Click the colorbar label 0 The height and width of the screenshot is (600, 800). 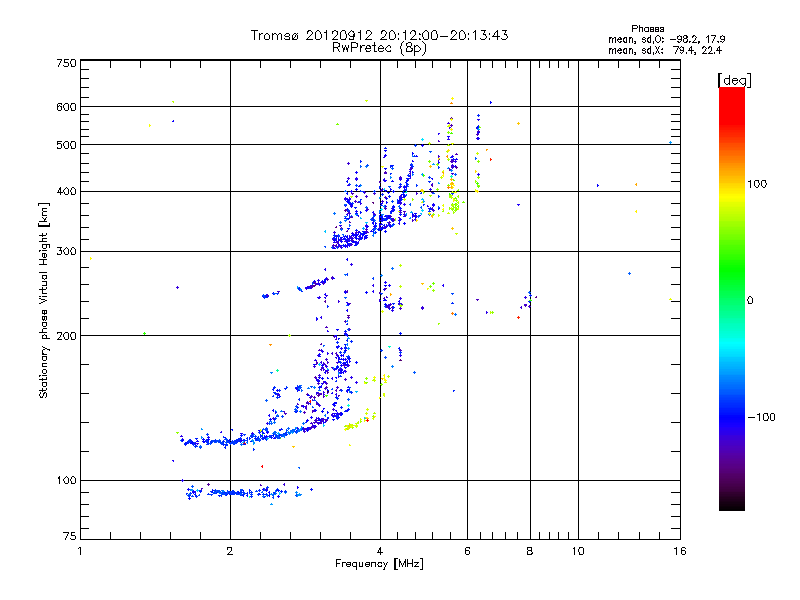(x=750, y=301)
